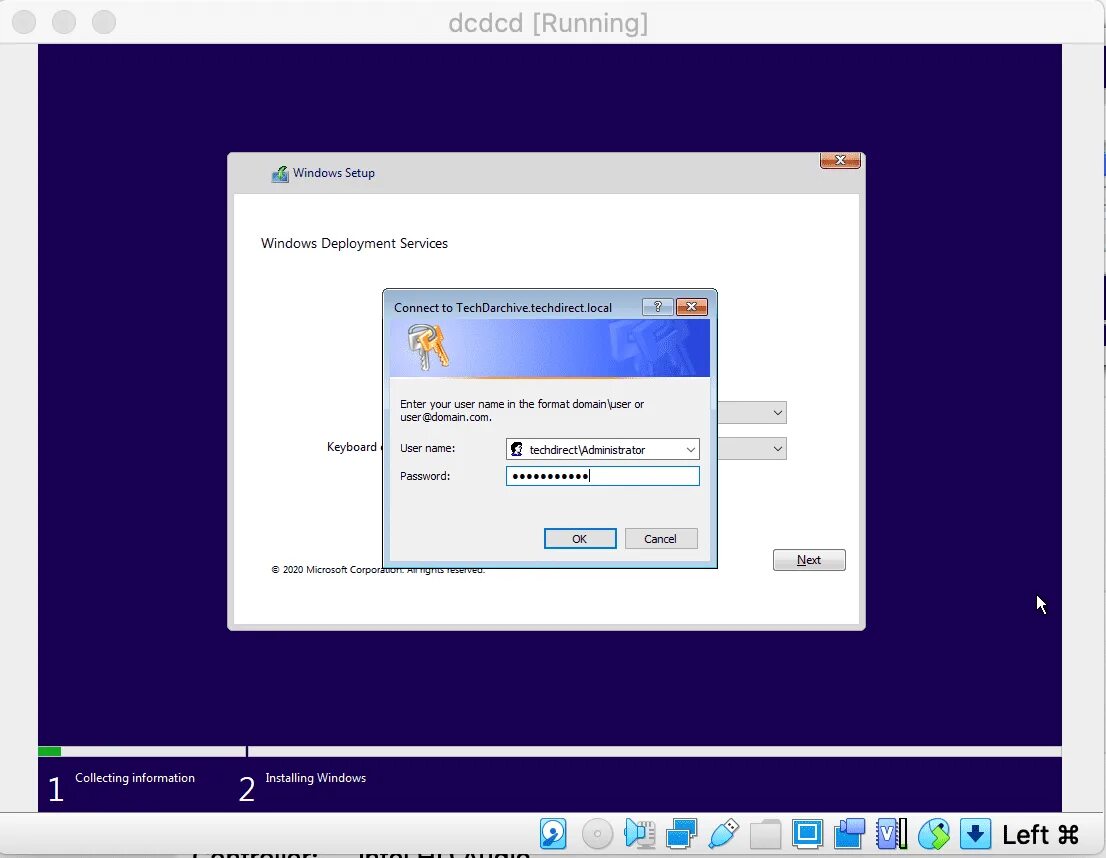Click the hard disk activity icon in VirtualBox status bar

tap(553, 834)
